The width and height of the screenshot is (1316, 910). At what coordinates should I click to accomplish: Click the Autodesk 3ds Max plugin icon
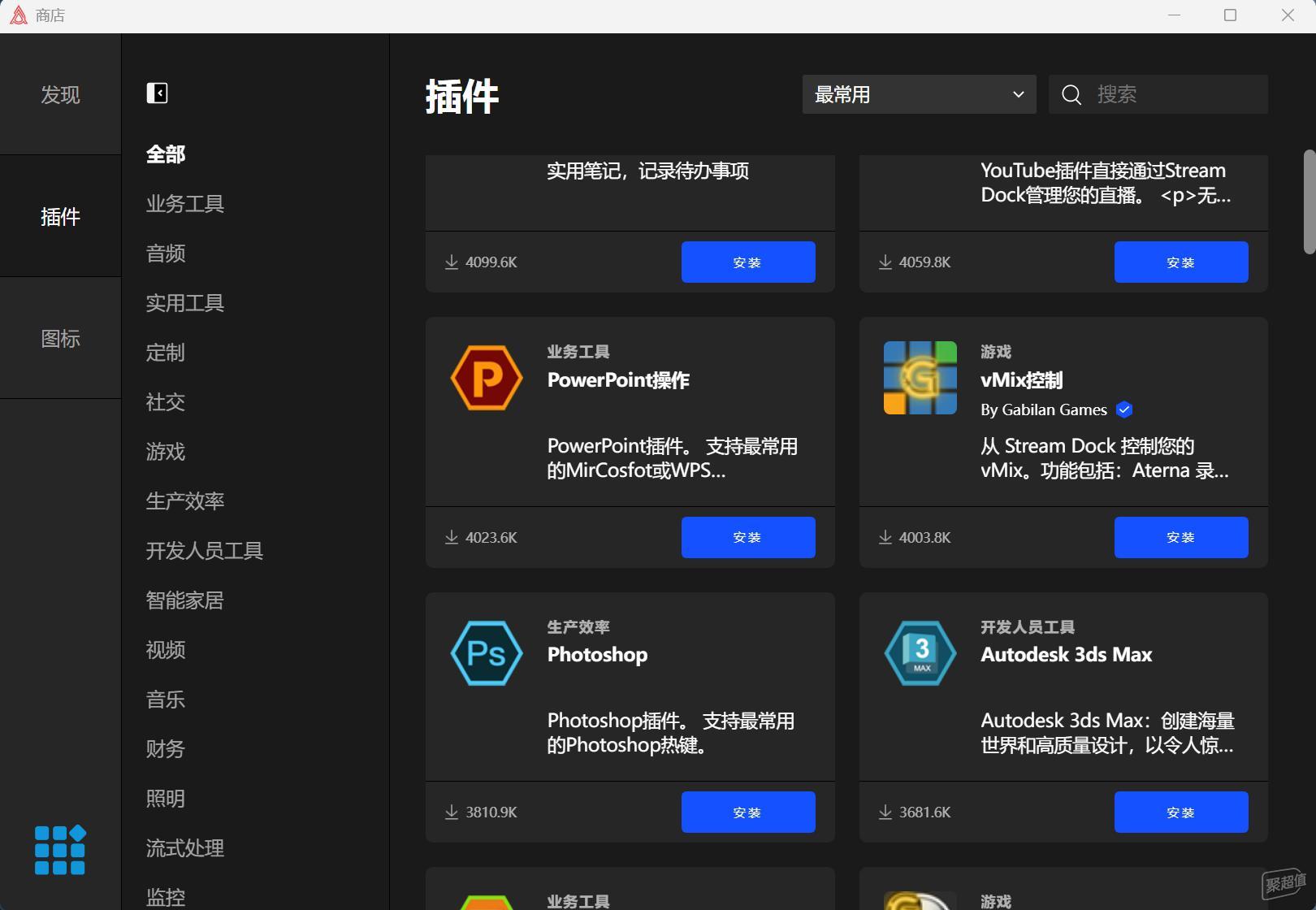point(920,653)
